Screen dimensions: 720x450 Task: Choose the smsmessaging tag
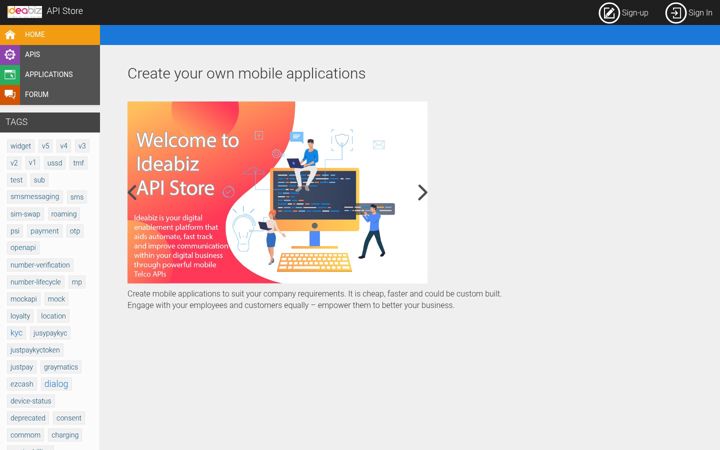pos(35,197)
